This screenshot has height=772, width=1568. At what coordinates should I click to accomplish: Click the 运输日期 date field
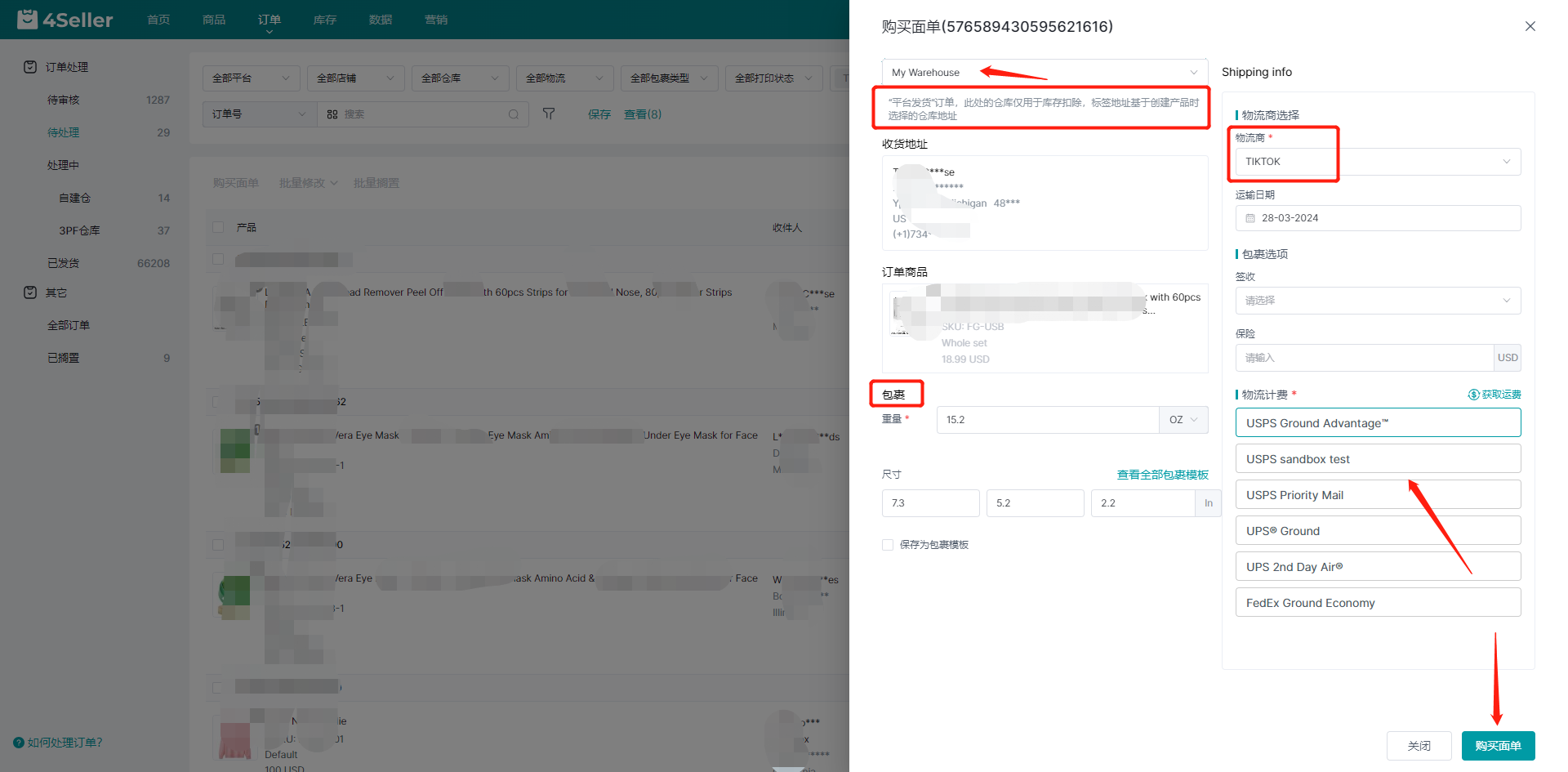[x=1378, y=218]
